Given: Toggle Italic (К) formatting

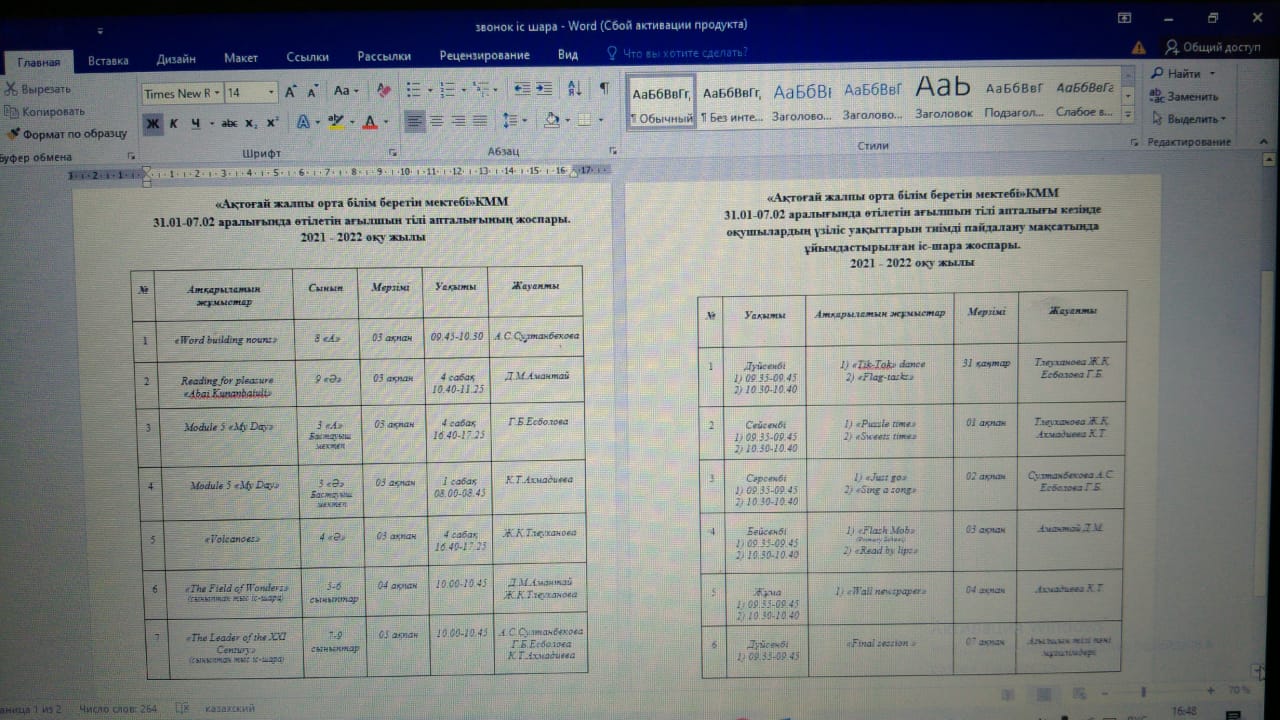Looking at the screenshot, I should point(173,123).
